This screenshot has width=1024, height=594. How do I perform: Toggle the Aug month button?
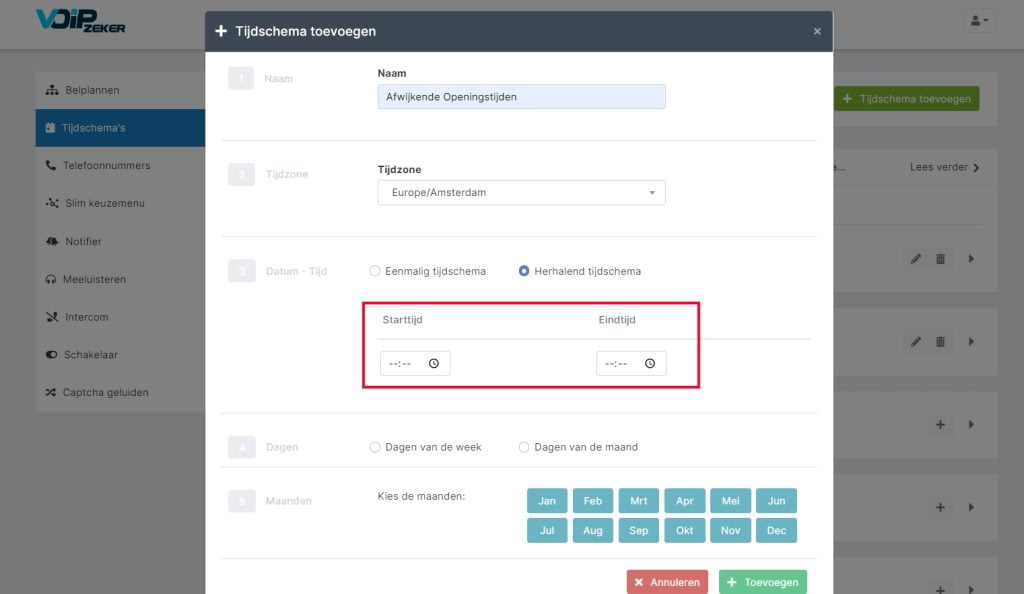pyautogui.click(x=593, y=531)
